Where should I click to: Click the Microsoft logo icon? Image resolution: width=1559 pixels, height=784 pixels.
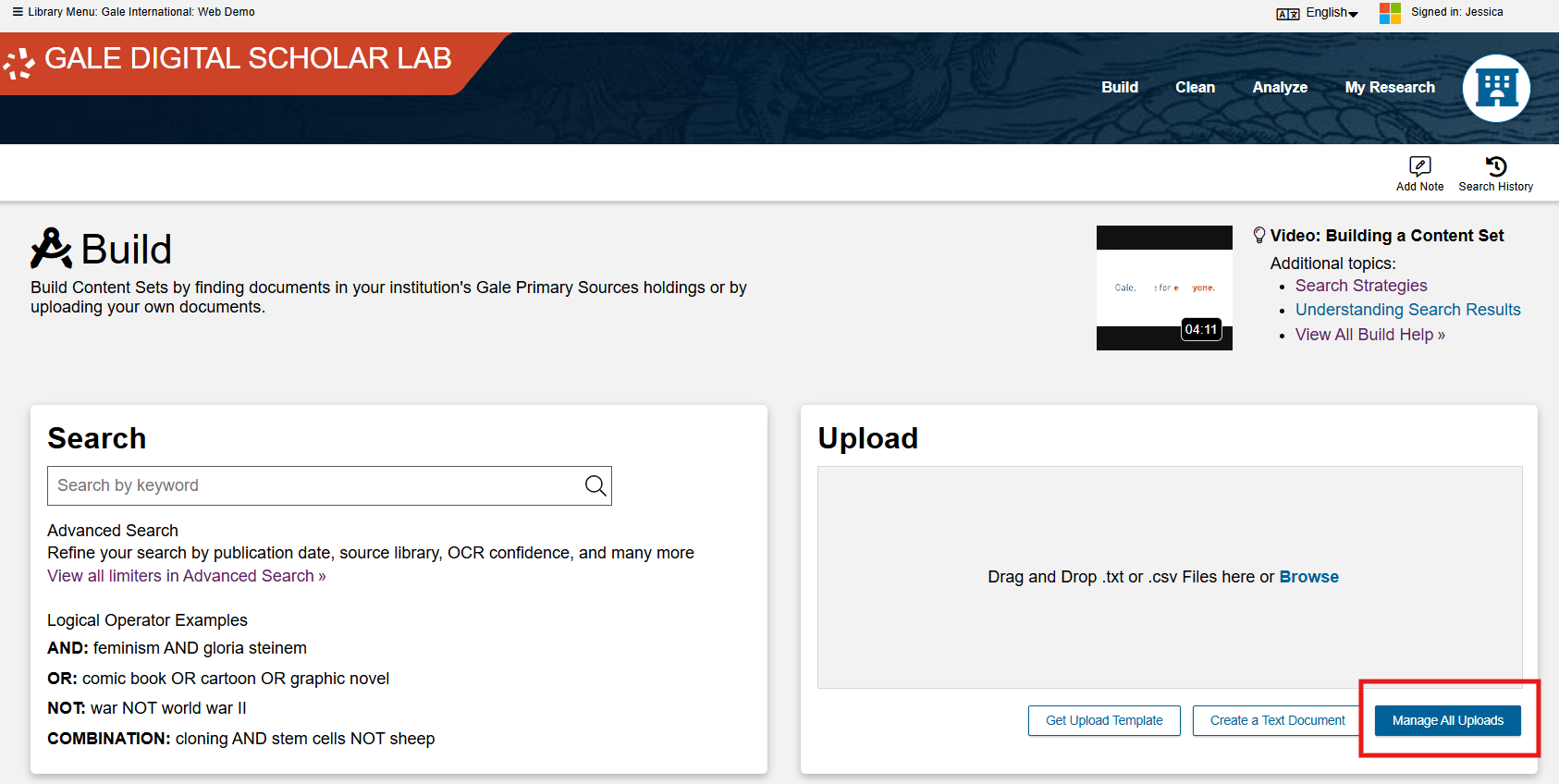coord(1390,13)
